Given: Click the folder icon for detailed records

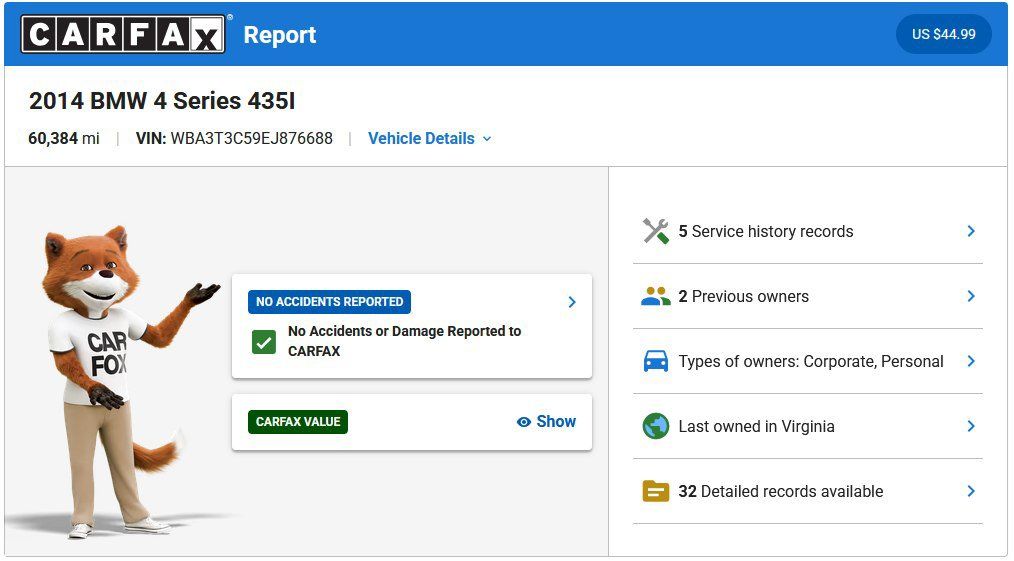Looking at the screenshot, I should click(655, 491).
